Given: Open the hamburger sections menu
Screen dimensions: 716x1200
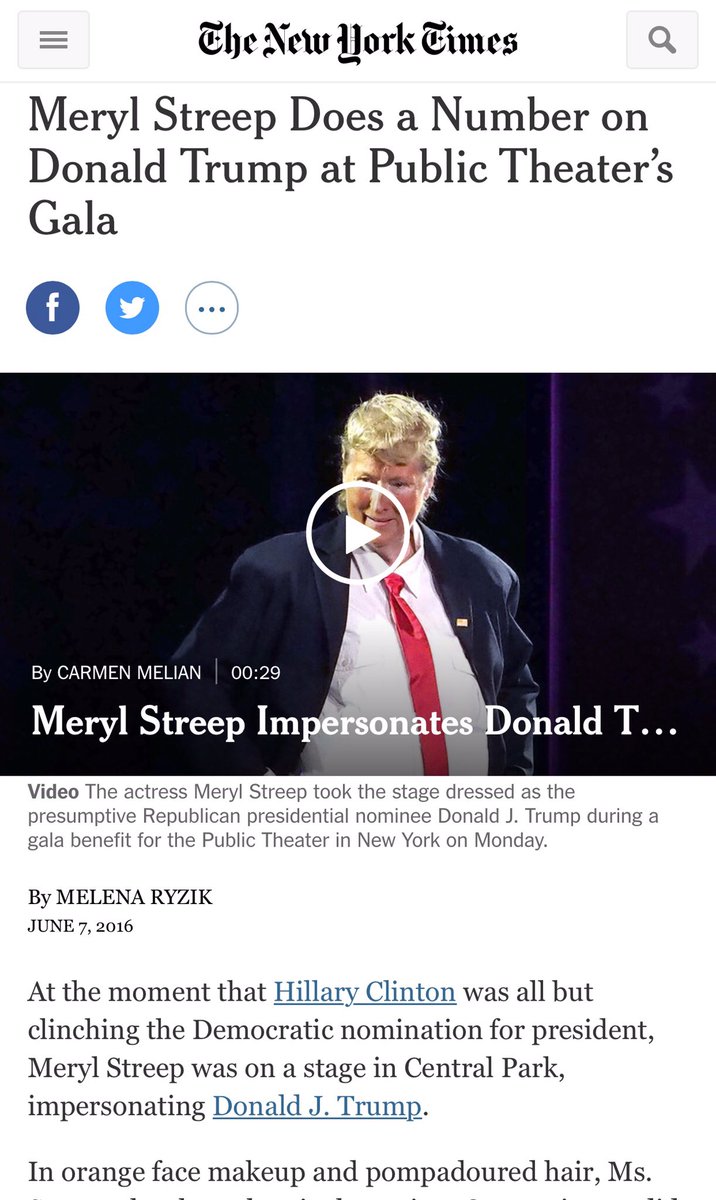Looking at the screenshot, I should coord(53,40).
